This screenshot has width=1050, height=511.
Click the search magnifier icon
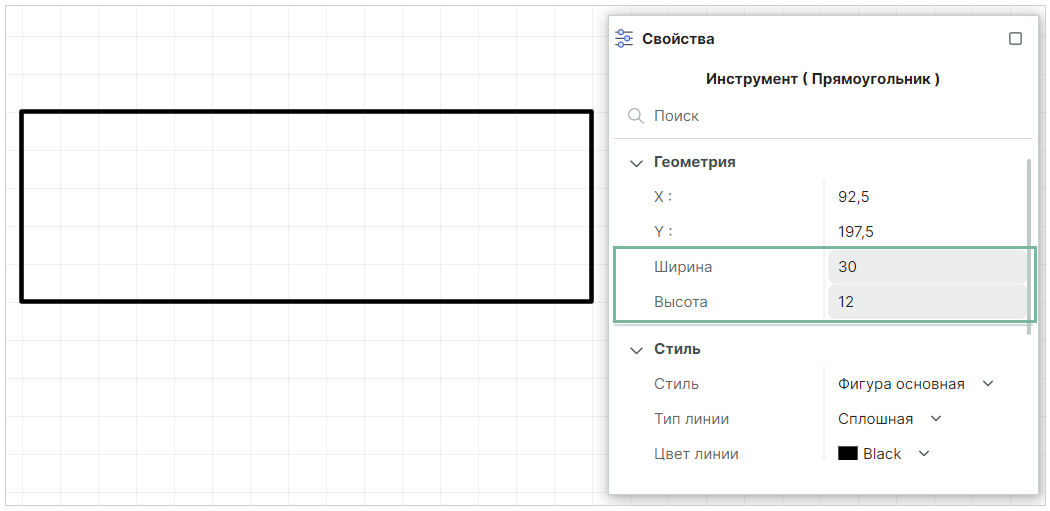pyautogui.click(x=635, y=116)
